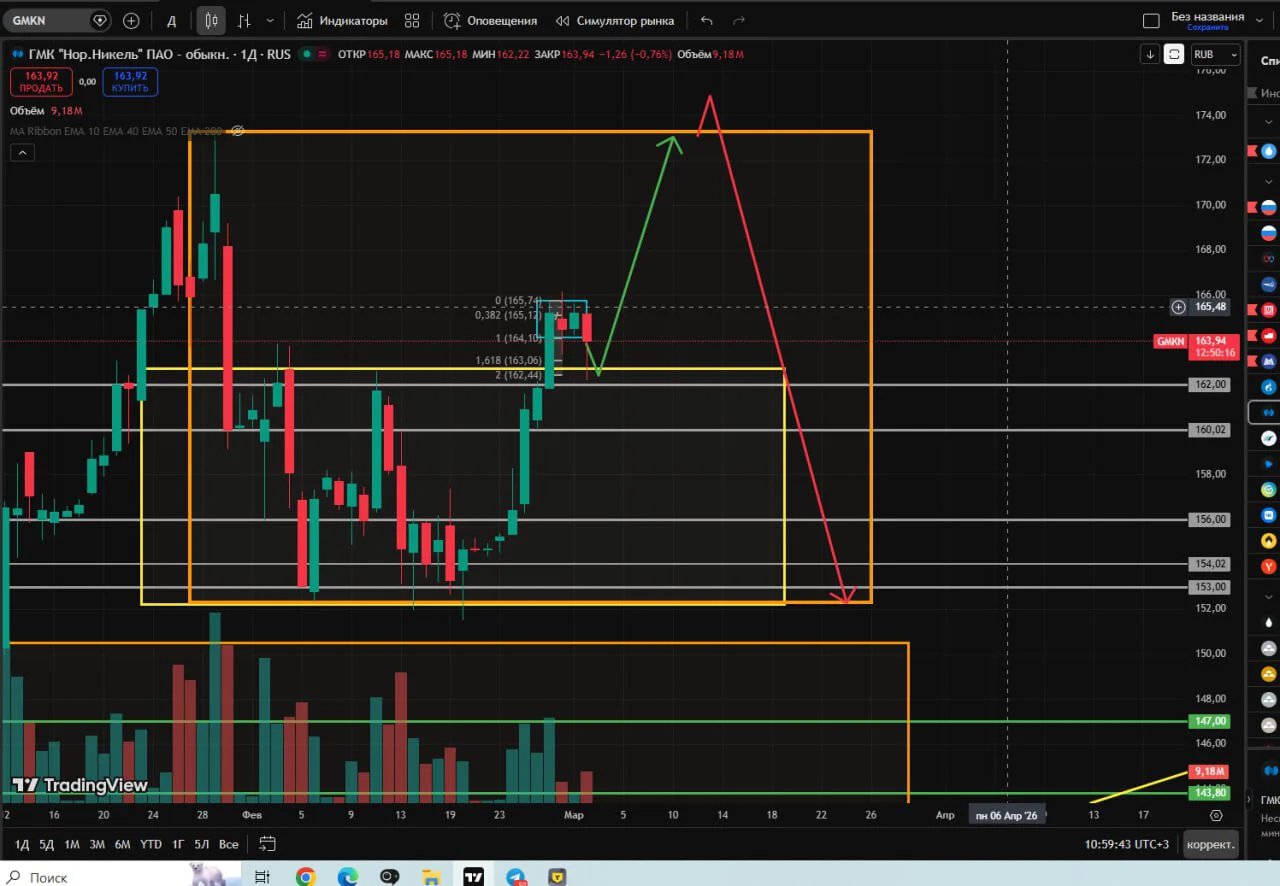
Task: Select the bar chart type icon
Action: coord(243,20)
